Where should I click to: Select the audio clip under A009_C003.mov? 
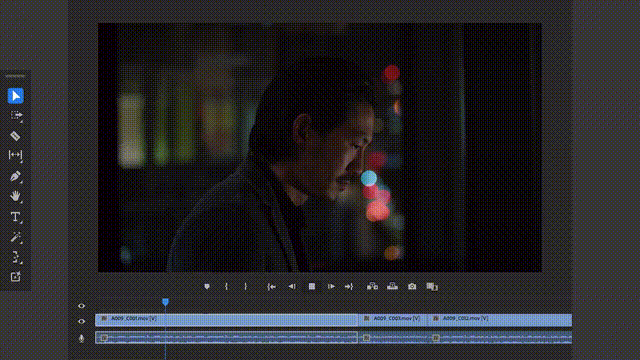click(393, 338)
